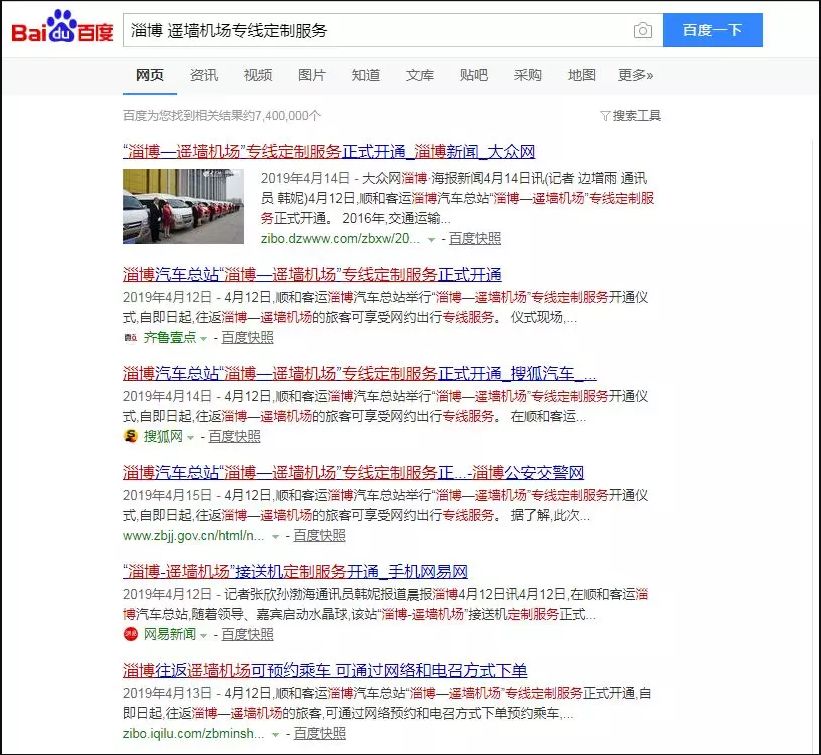Click the 齐鲁壹点 source icon
This screenshot has height=755, width=821.
tap(130, 338)
